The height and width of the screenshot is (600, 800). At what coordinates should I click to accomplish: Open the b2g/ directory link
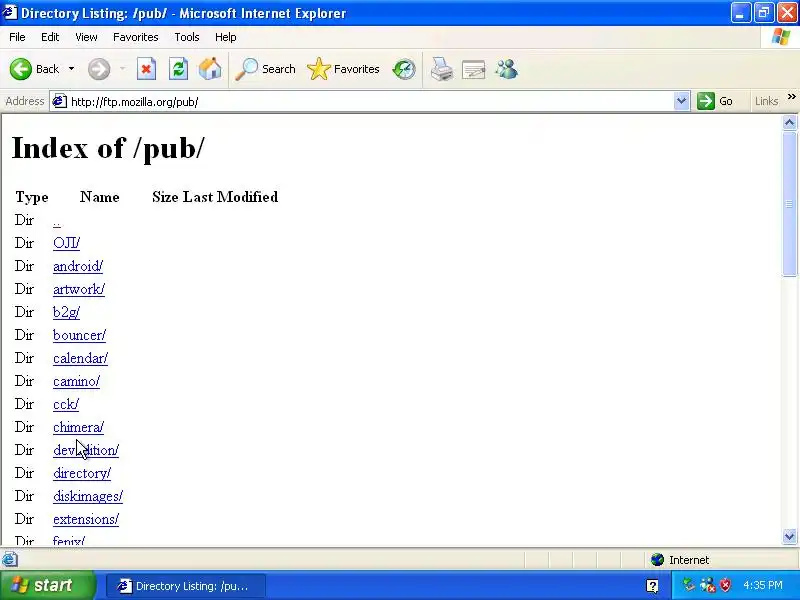(66, 312)
